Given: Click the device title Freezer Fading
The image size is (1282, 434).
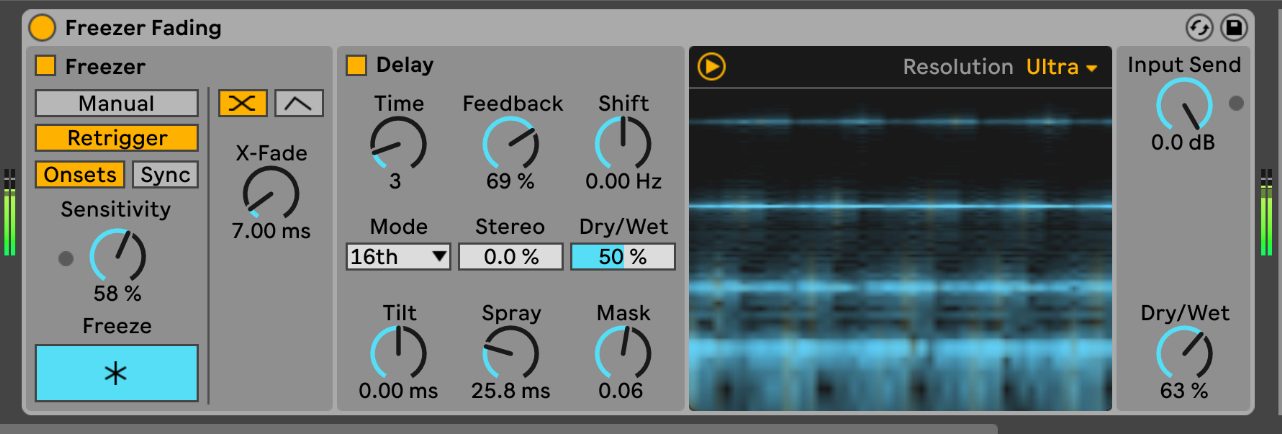Looking at the screenshot, I should click(143, 27).
